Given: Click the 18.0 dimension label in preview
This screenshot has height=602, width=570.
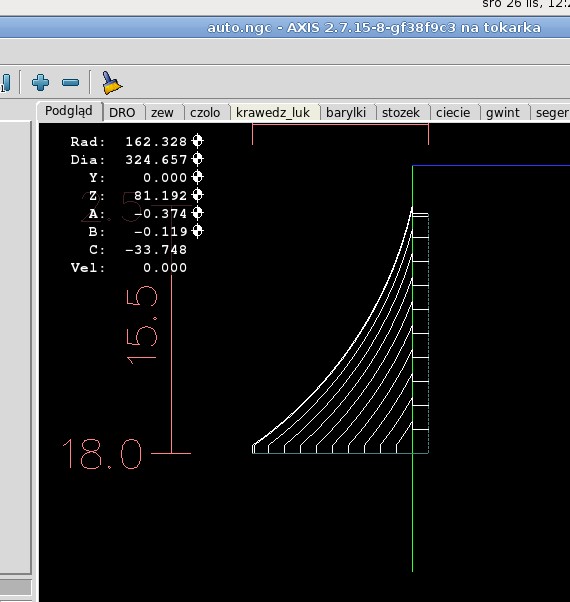Looking at the screenshot, I should (102, 454).
